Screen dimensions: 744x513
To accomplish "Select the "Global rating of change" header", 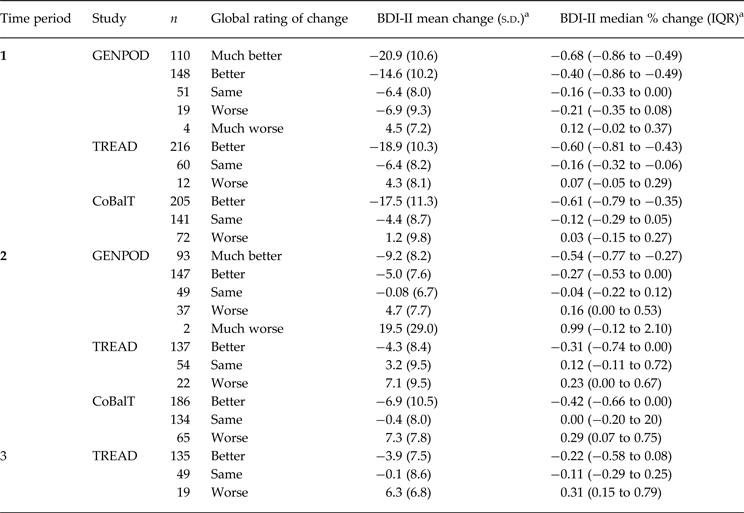I will coord(279,20).
